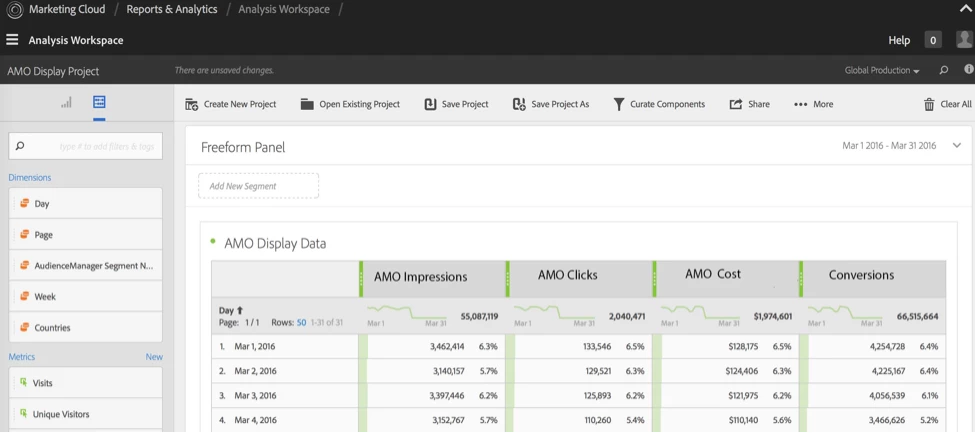Switch to the visualizations bar-chart tab
Image resolution: width=975 pixels, height=433 pixels.
coord(67,102)
